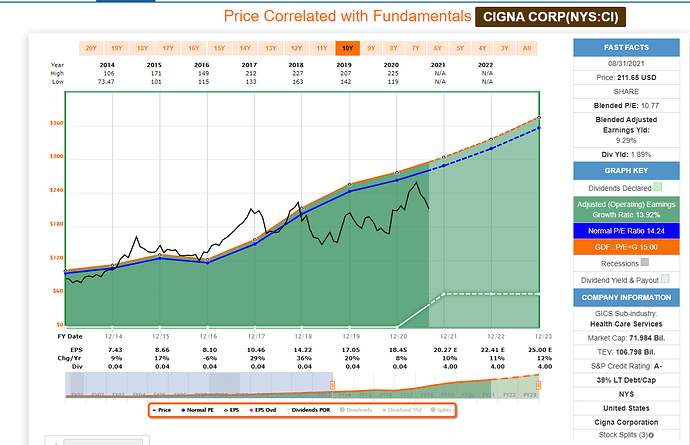Image resolution: width=690 pixels, height=445 pixels.
Task: Toggle Price line in chart legend
Action: tap(161, 410)
